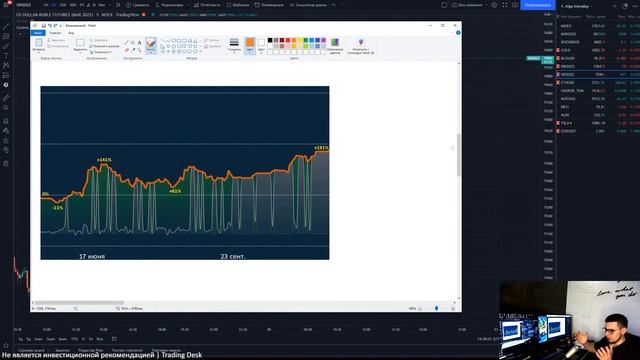Select the Text tool in Paint
This screenshot has width=640, height=360.
tap(140, 42)
